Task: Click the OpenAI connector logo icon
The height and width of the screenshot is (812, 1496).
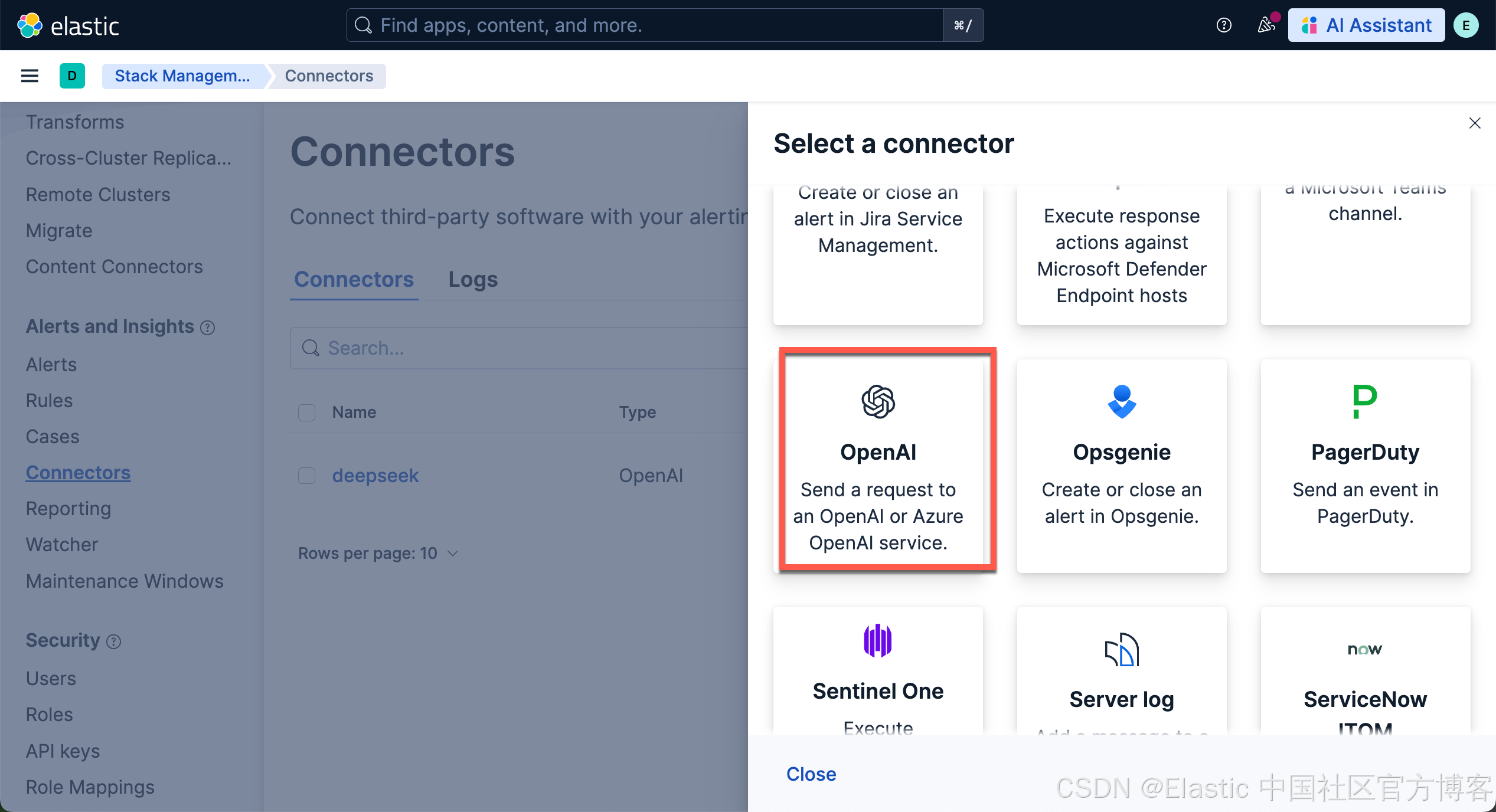Action: pyautogui.click(x=878, y=402)
